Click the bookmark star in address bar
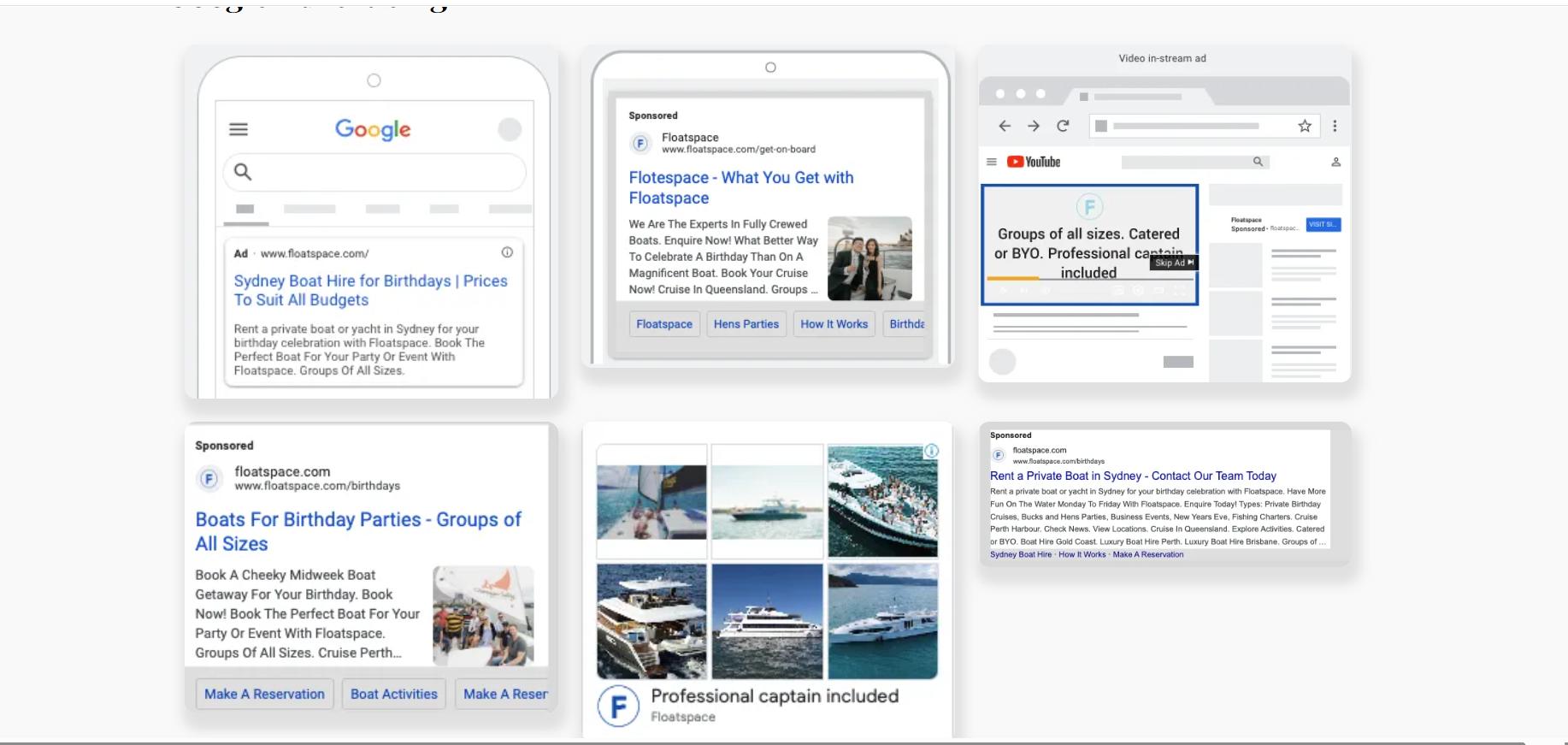 (x=1305, y=126)
